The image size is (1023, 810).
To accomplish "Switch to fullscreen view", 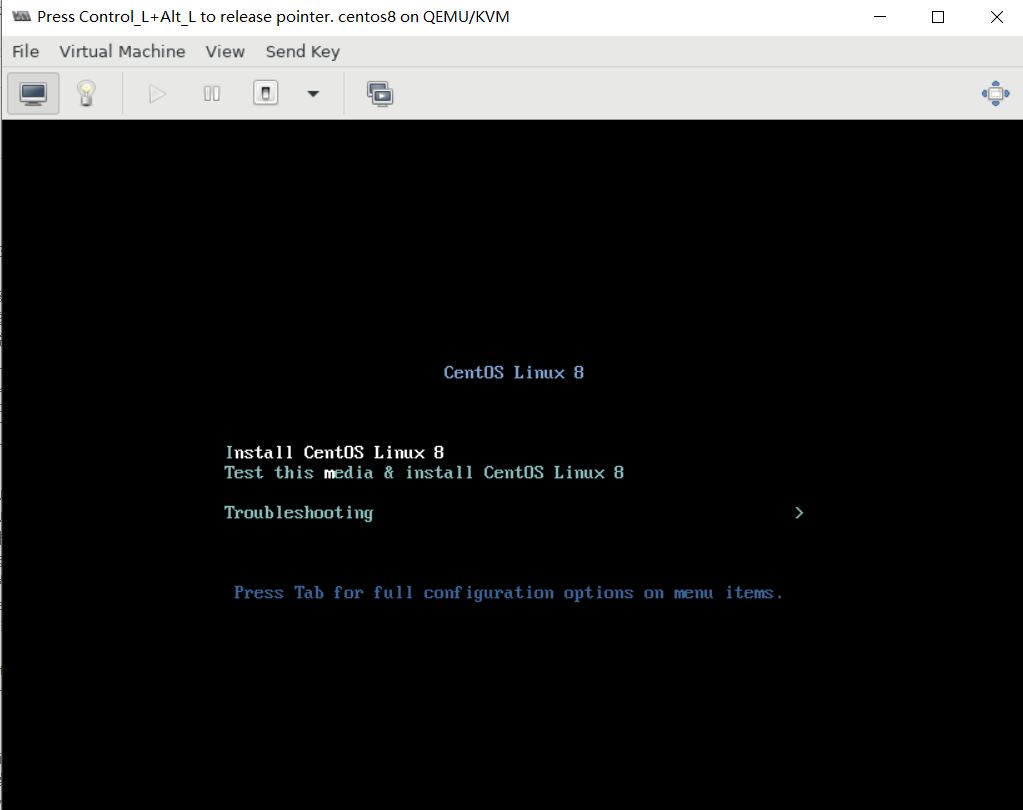I will coord(995,94).
